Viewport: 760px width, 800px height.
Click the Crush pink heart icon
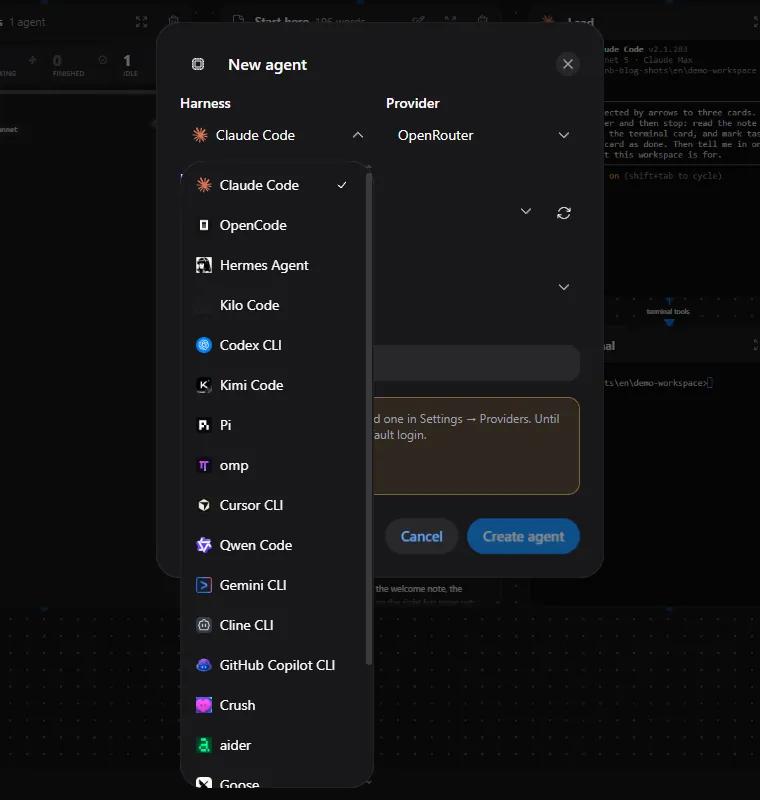click(204, 705)
